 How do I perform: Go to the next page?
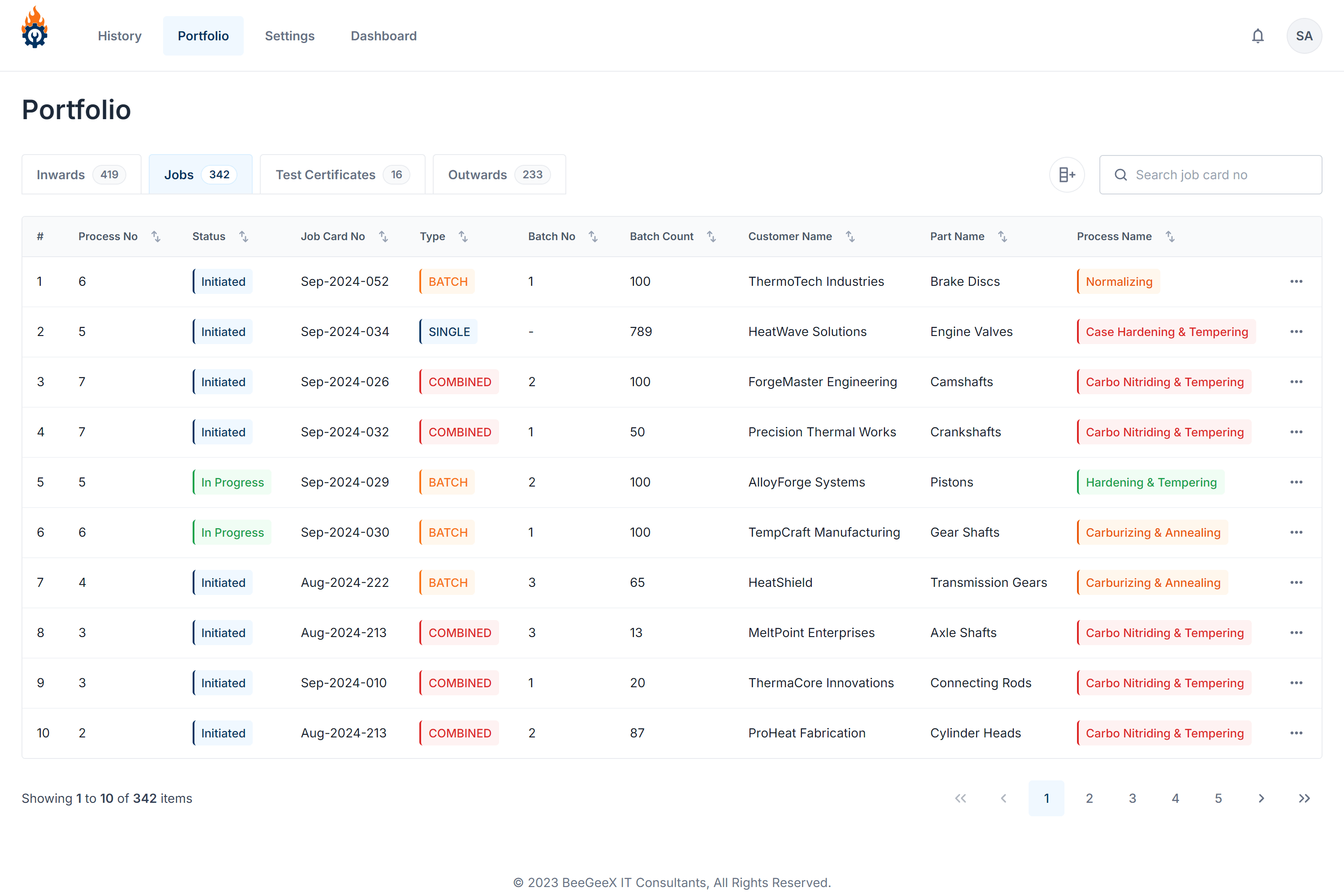(1261, 798)
